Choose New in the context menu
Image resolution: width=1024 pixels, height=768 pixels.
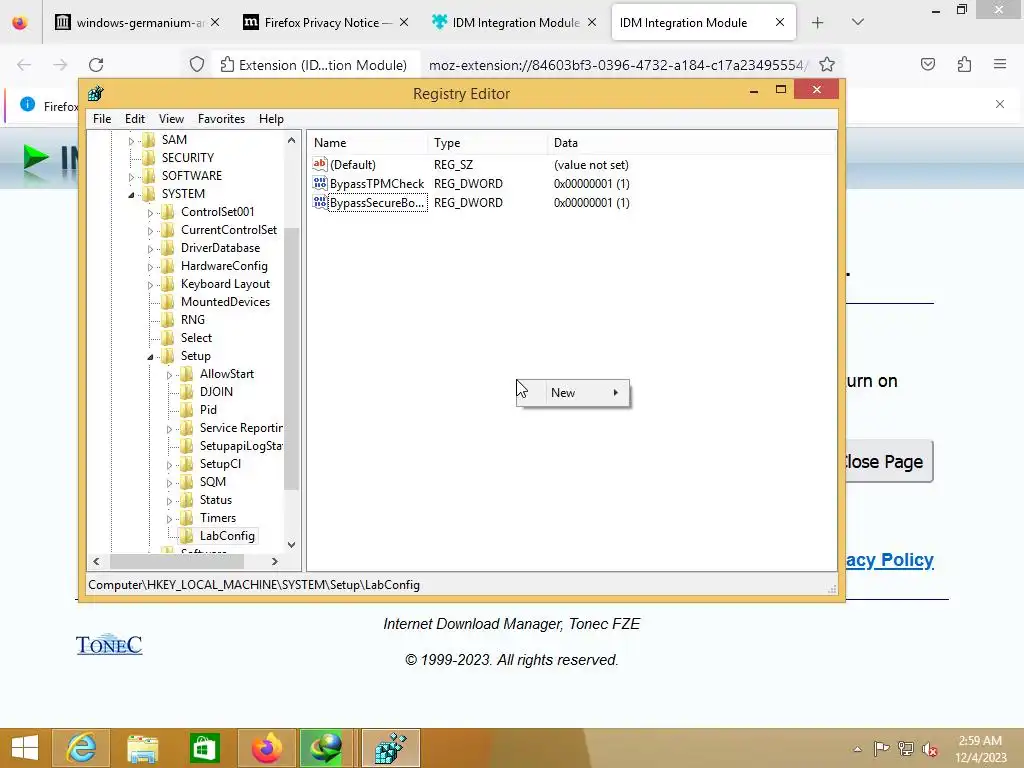(574, 392)
